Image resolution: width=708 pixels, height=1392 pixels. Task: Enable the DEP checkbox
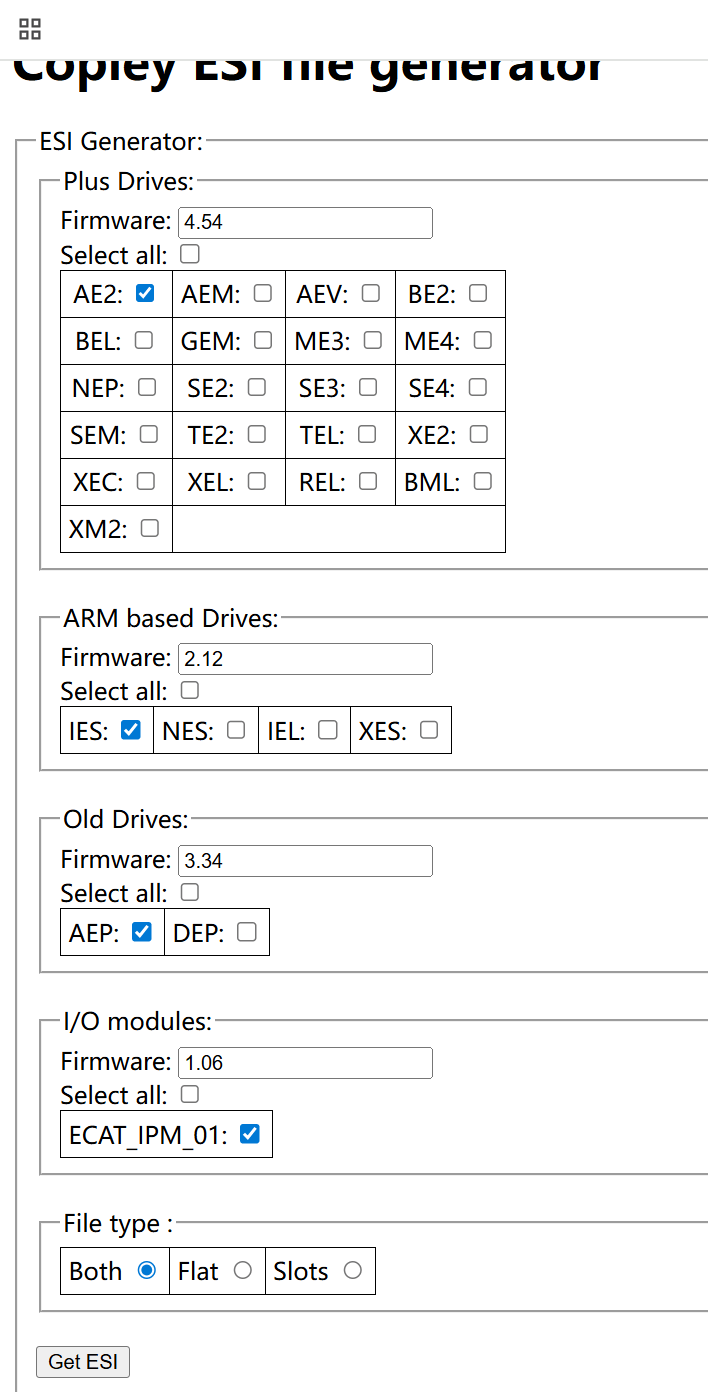(x=247, y=932)
